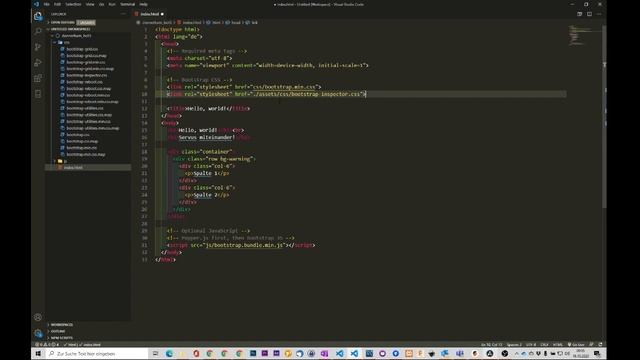Open the Explorer view in activity bar

pyautogui.click(x=38, y=16)
